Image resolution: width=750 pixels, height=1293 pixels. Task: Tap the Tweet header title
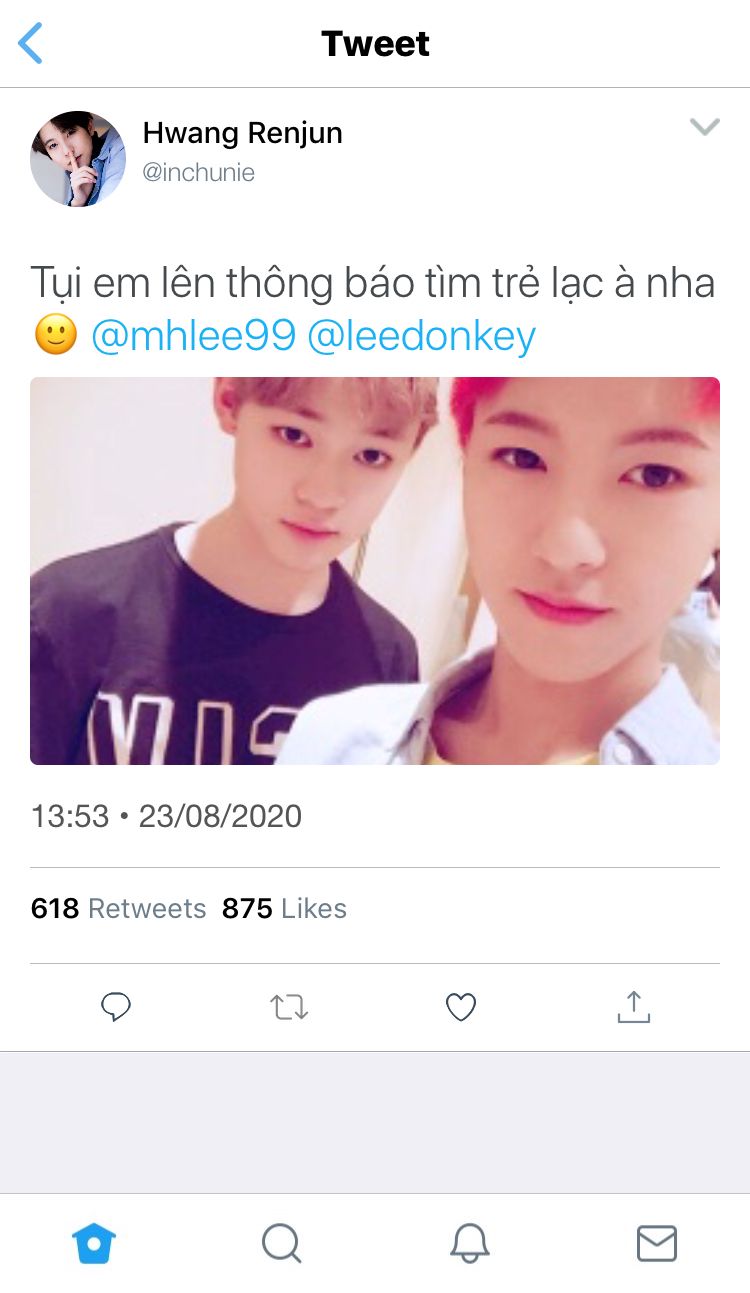375,44
